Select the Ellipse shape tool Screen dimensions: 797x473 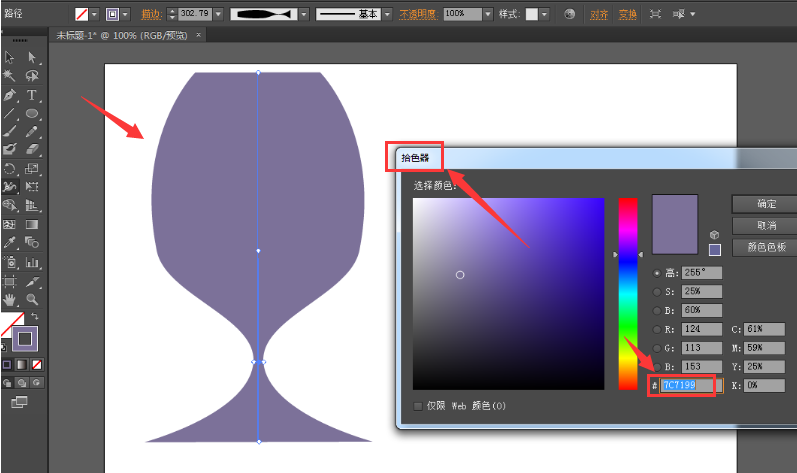(32, 113)
